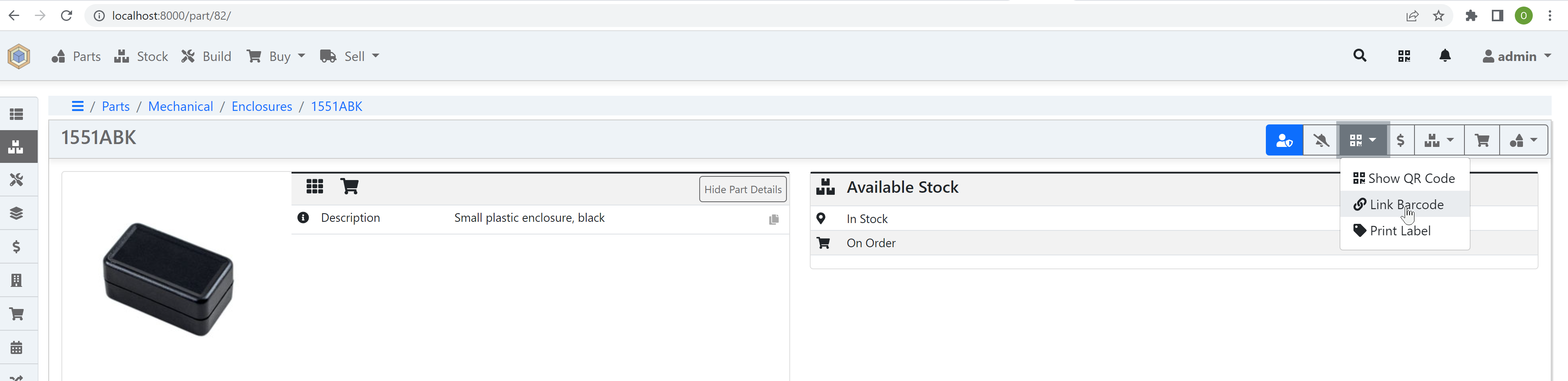The height and width of the screenshot is (381, 1568).
Task: Click the search magnifier icon
Action: point(1359,56)
